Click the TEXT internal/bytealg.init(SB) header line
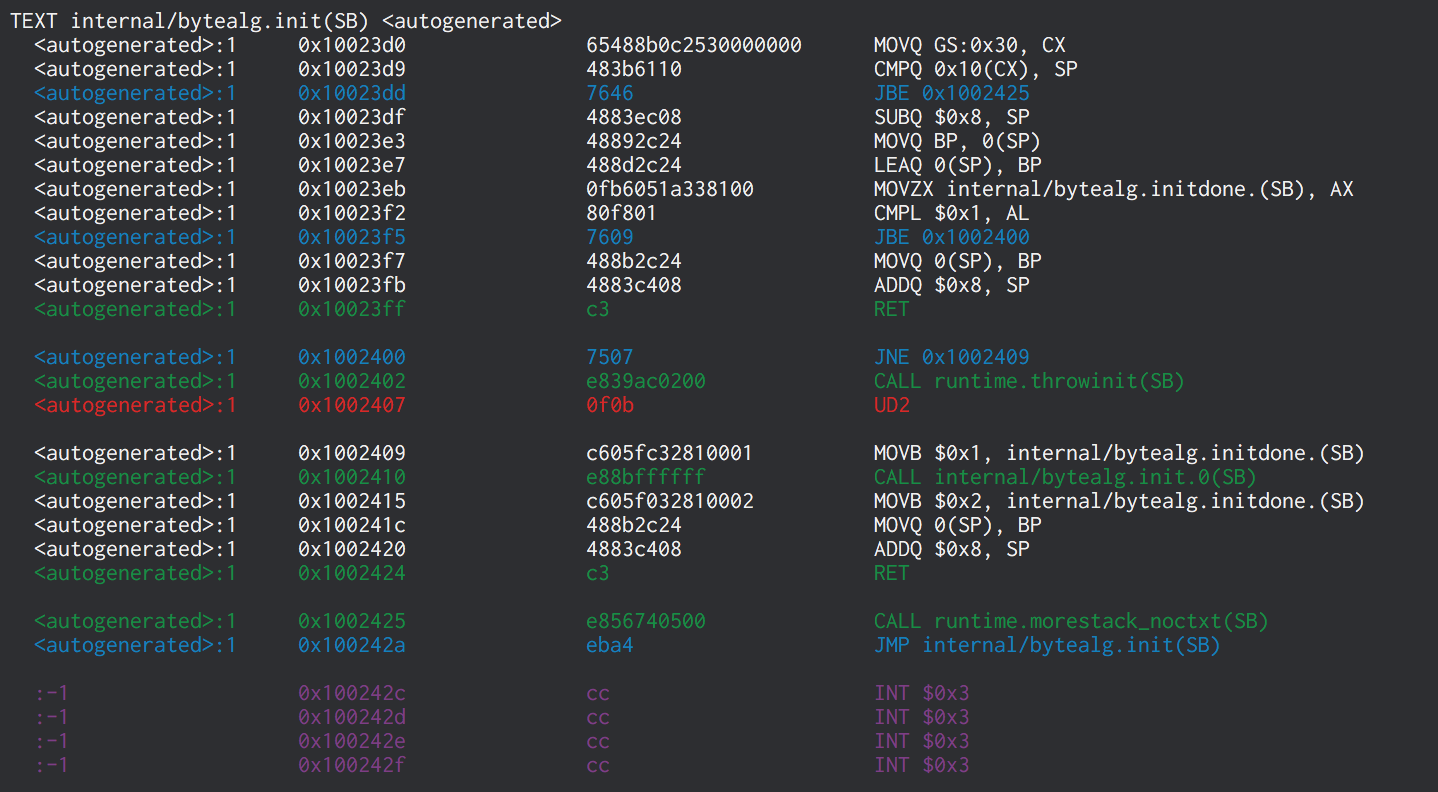1438x792 pixels. tap(285, 21)
